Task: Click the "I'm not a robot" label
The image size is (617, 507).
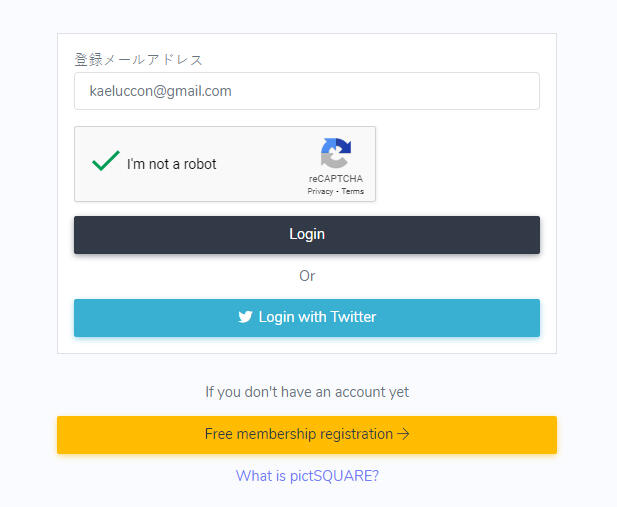Action: click(171, 164)
